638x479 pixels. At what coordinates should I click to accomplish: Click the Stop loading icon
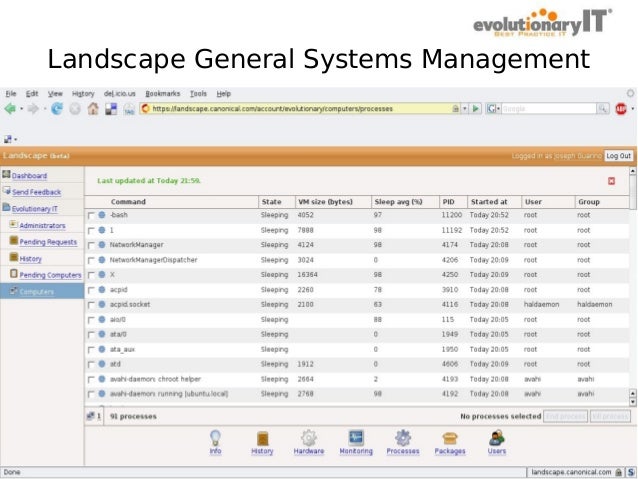click(x=75, y=109)
